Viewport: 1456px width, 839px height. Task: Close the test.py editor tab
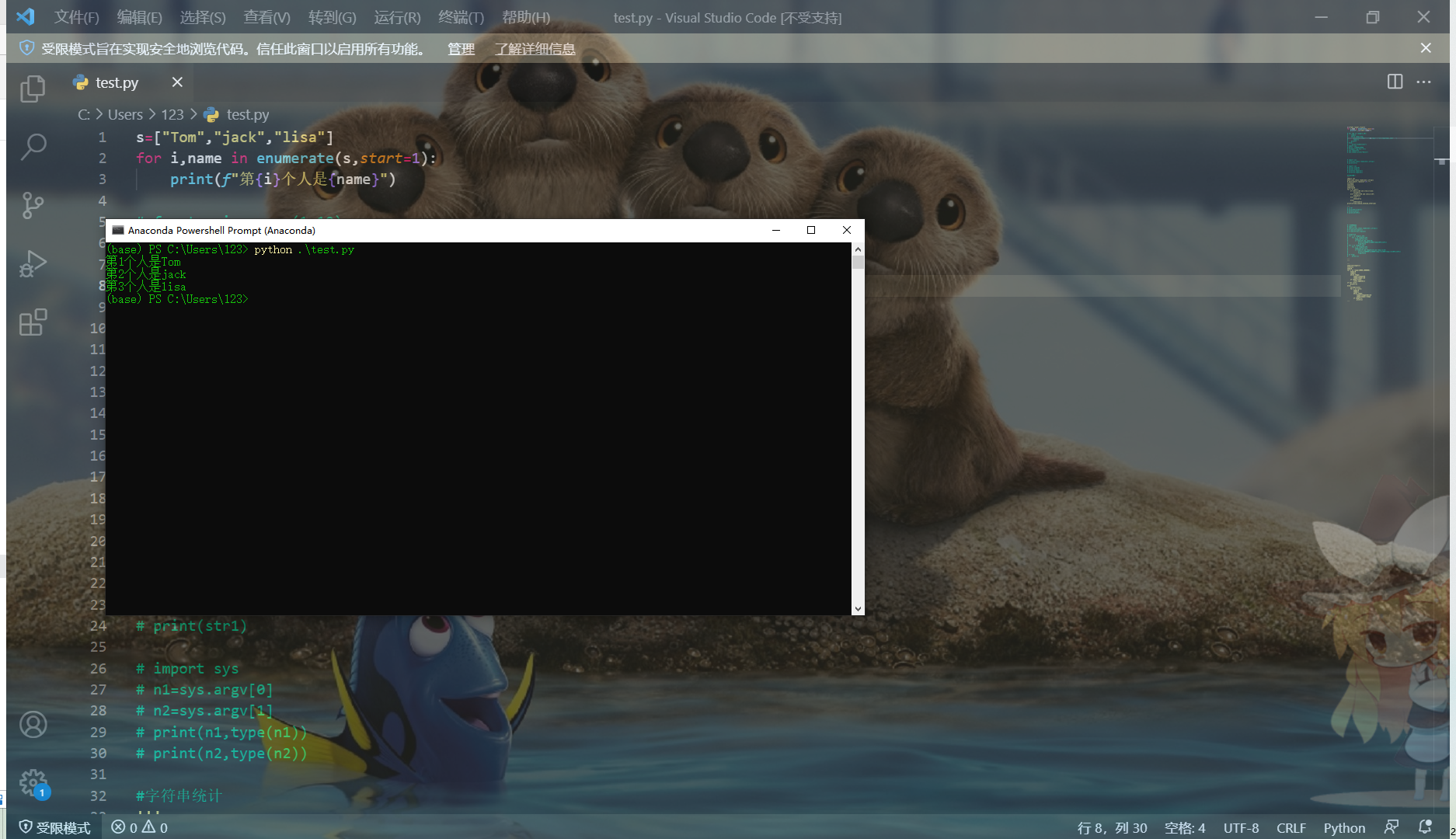point(177,82)
